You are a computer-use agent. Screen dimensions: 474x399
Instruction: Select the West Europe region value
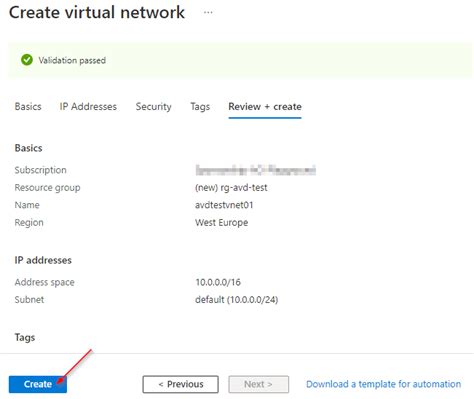pyautogui.click(x=222, y=223)
